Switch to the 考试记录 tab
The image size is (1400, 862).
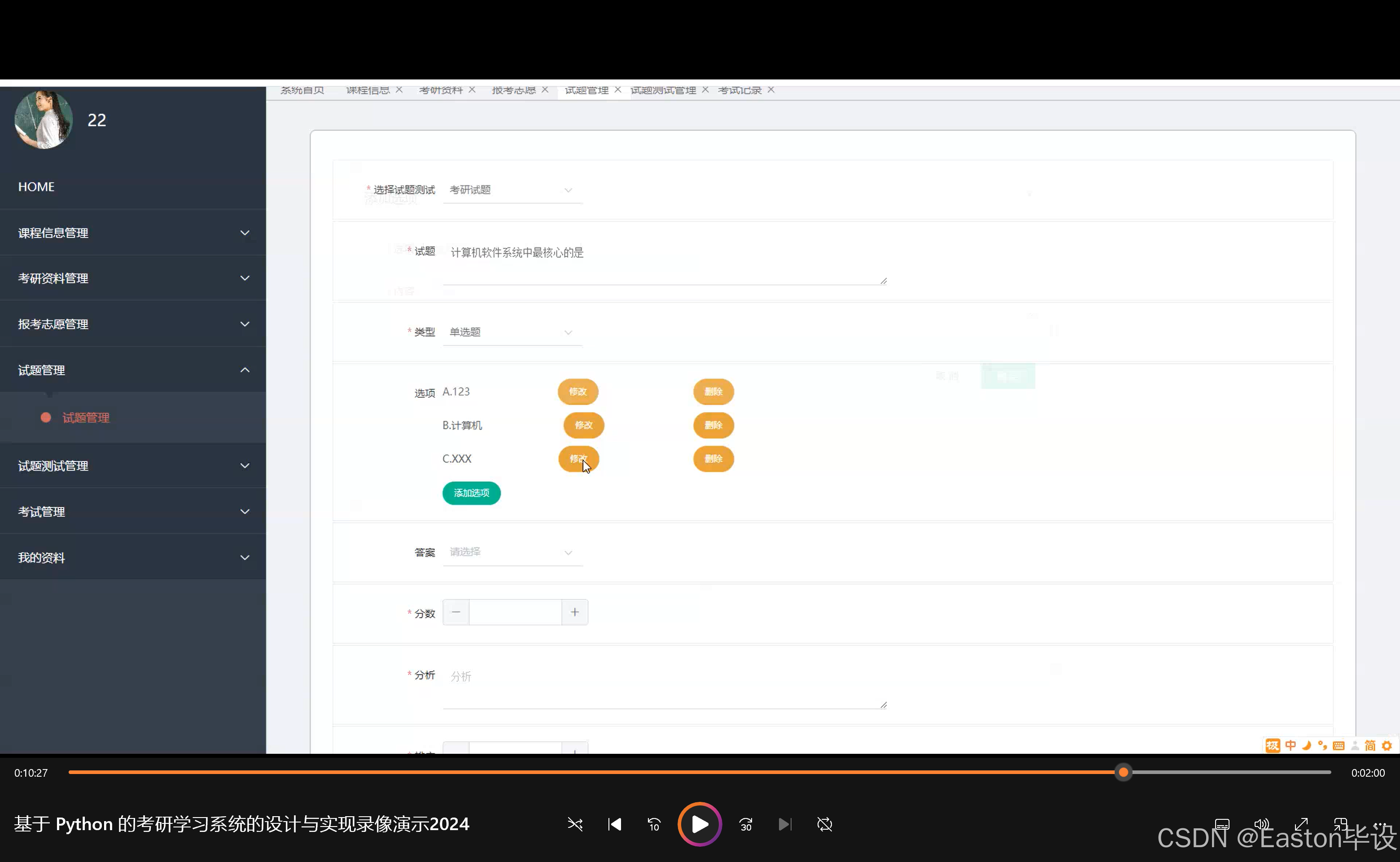739,90
